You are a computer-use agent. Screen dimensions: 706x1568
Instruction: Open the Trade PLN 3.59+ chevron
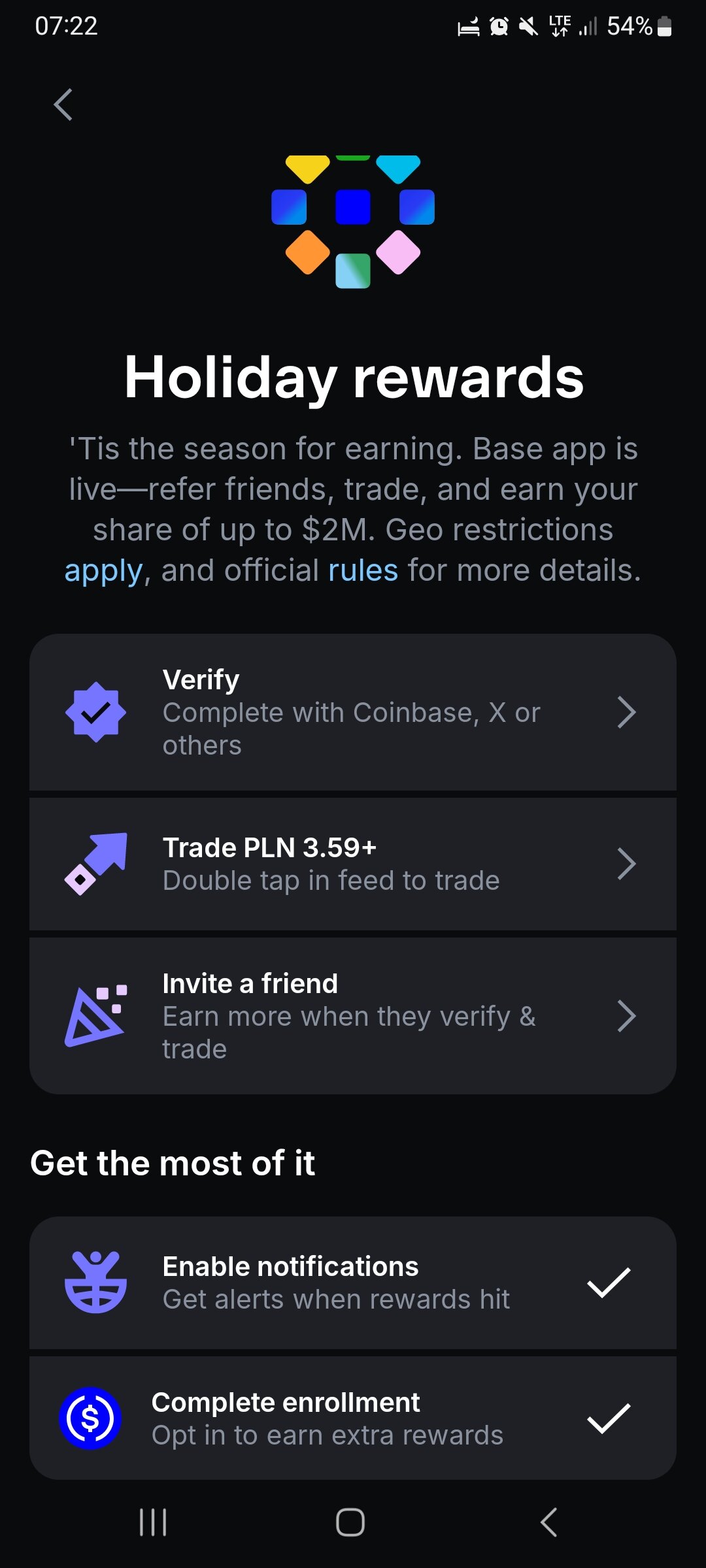click(626, 864)
